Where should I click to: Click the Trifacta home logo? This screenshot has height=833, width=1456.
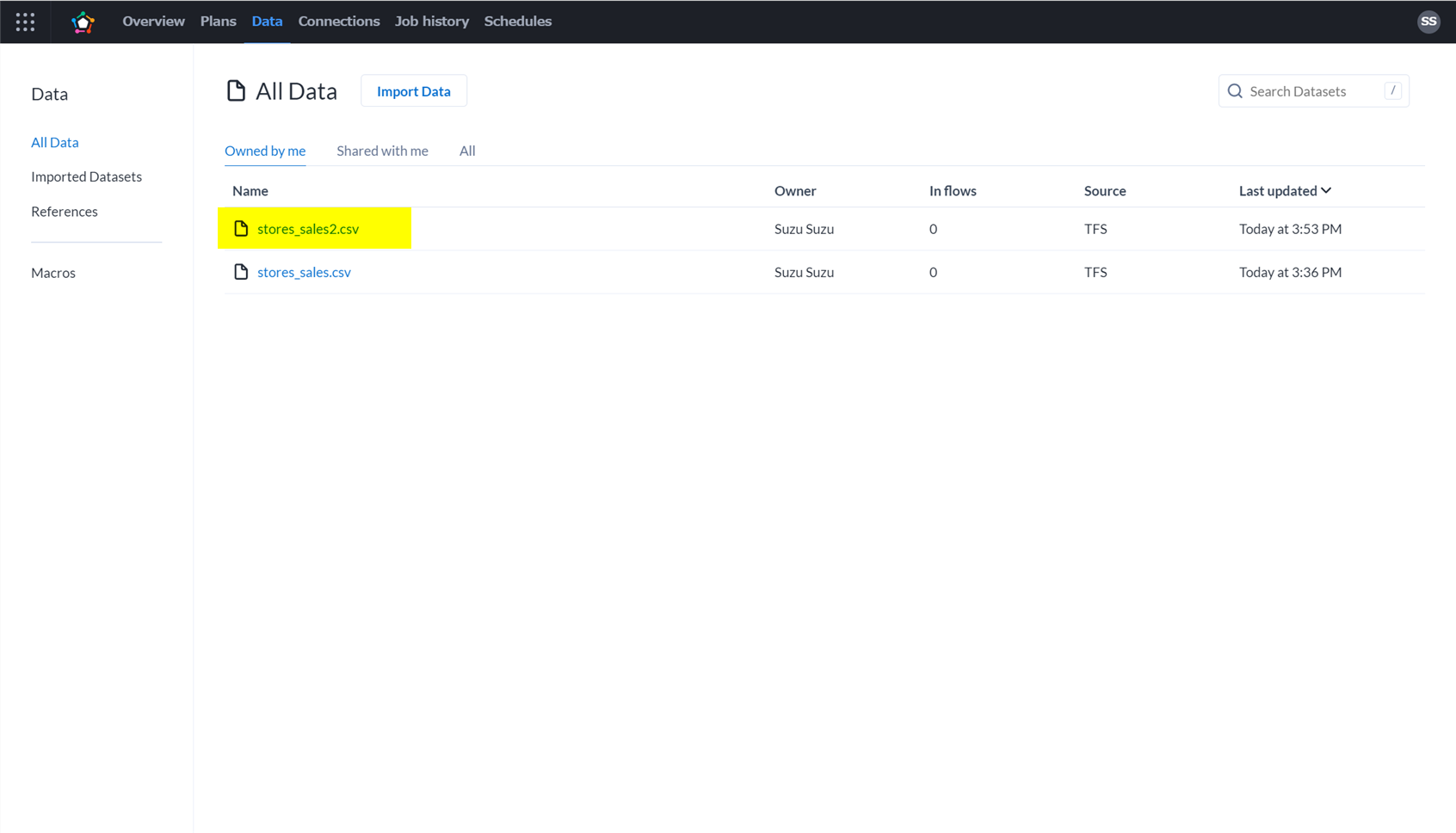click(83, 22)
